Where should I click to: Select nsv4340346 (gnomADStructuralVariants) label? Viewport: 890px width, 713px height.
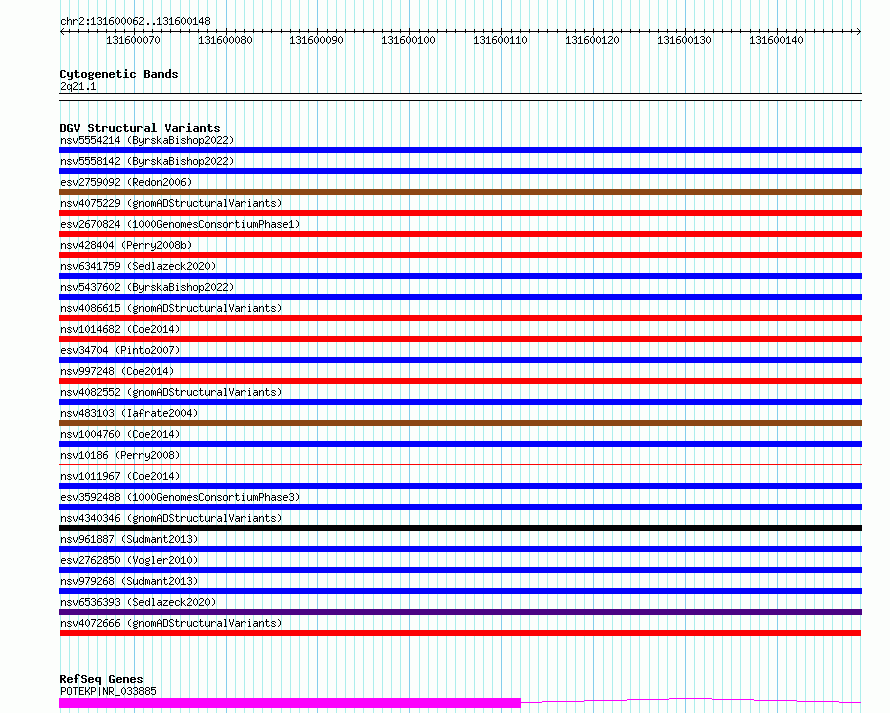coord(171,518)
